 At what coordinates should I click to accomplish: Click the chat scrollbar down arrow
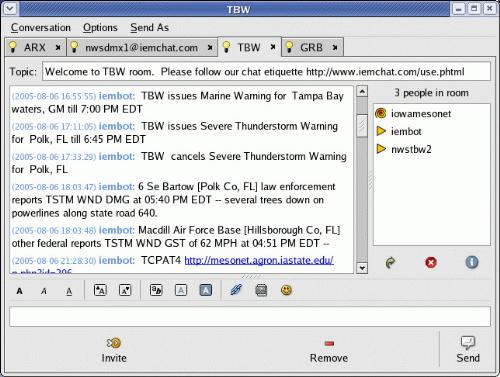coord(362,268)
